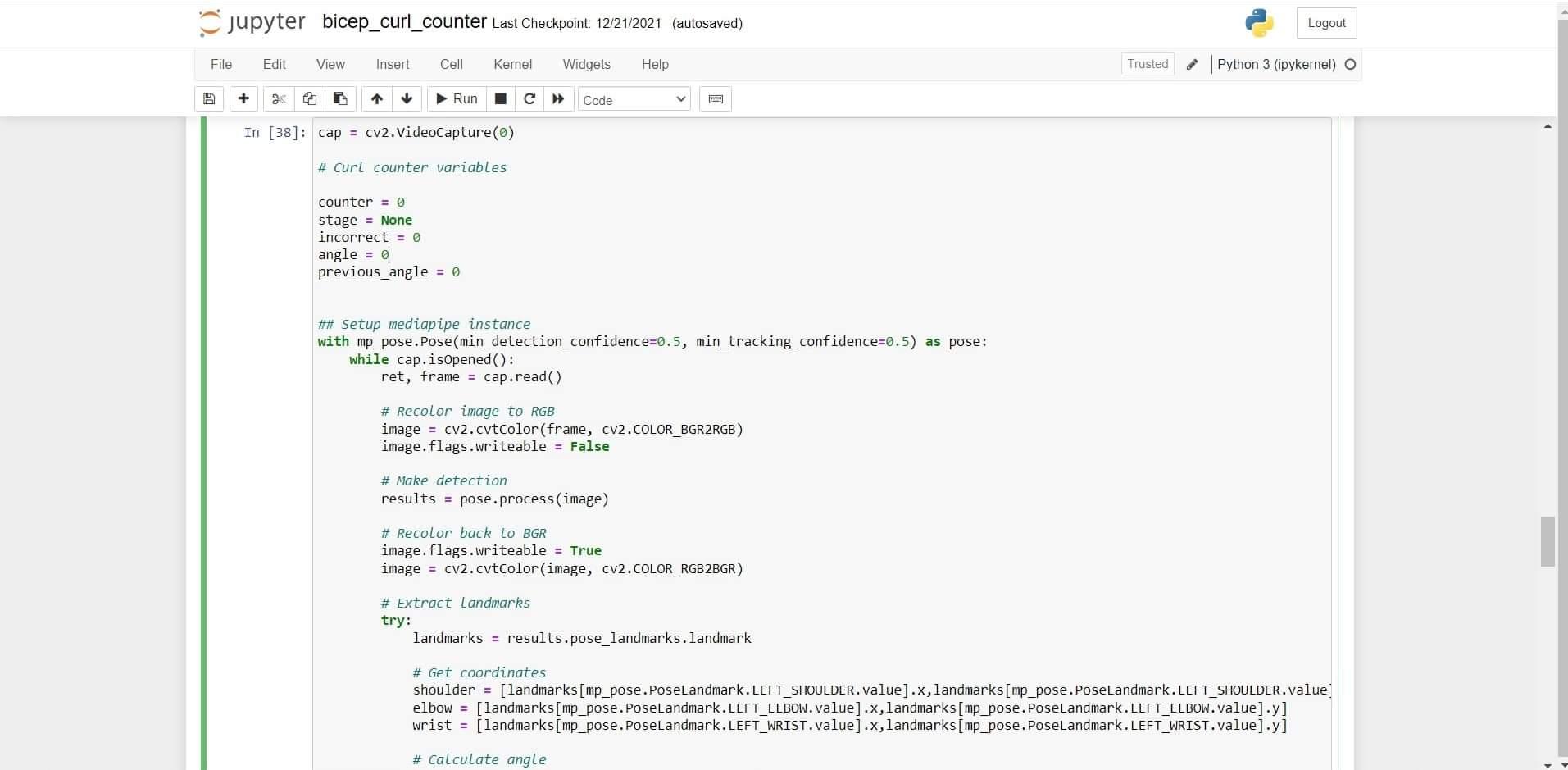This screenshot has width=1568, height=770.
Task: Check the kernel status indicator circle
Action: pos(1350,64)
